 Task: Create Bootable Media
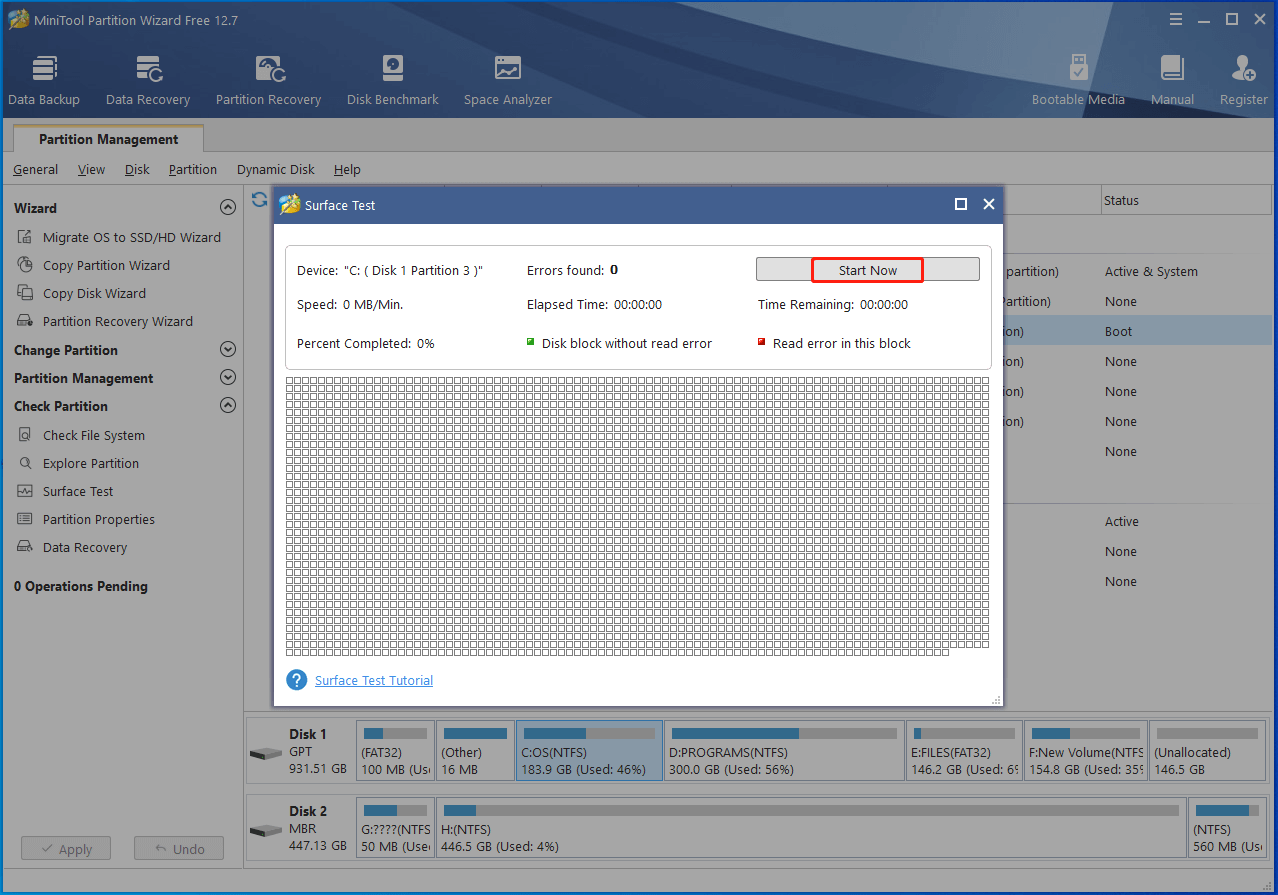(x=1078, y=81)
